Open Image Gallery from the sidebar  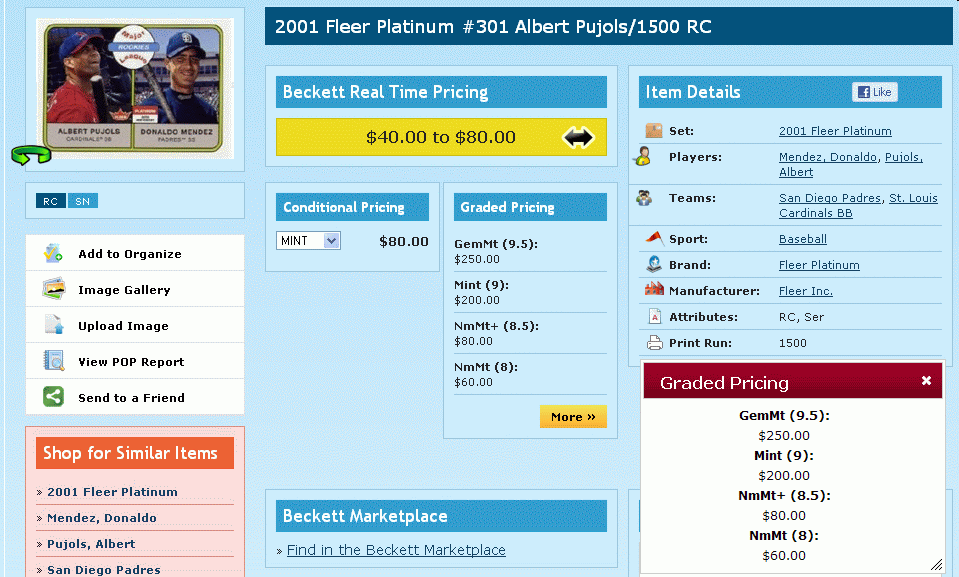click(x=135, y=289)
